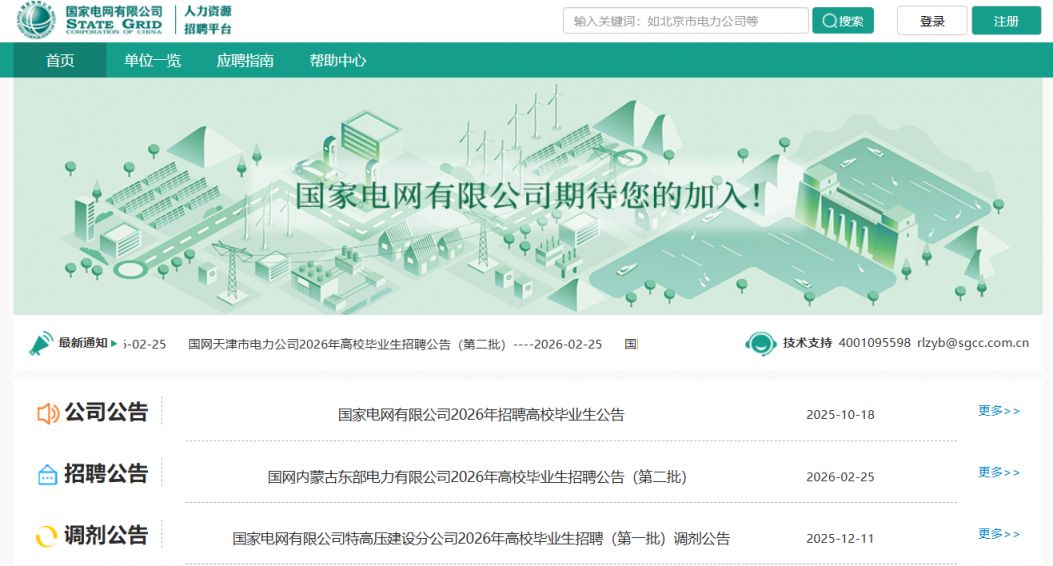Open 更多>> link in 调剂公告 row
This screenshot has width=1053, height=566.
(999, 534)
